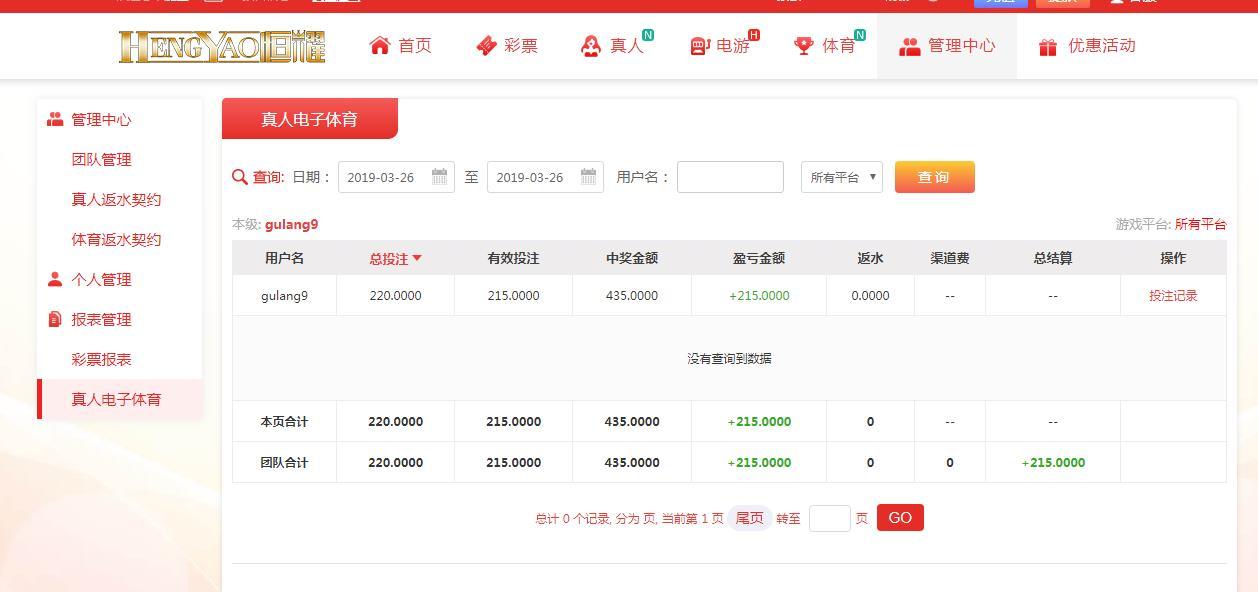Click 所有平台 next to 游戏平台
Image resolution: width=1258 pixels, height=592 pixels.
tap(1200, 225)
